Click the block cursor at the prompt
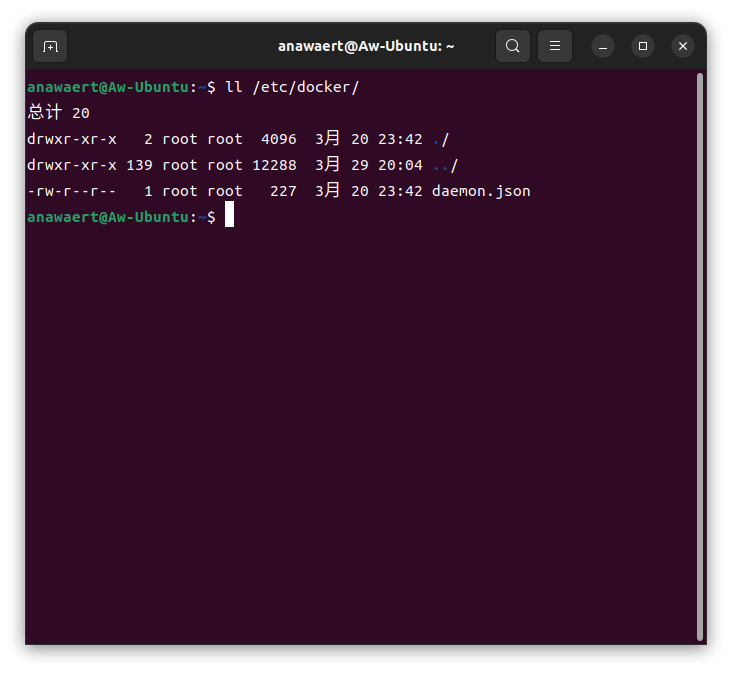The width and height of the screenshot is (732, 673). [x=229, y=216]
